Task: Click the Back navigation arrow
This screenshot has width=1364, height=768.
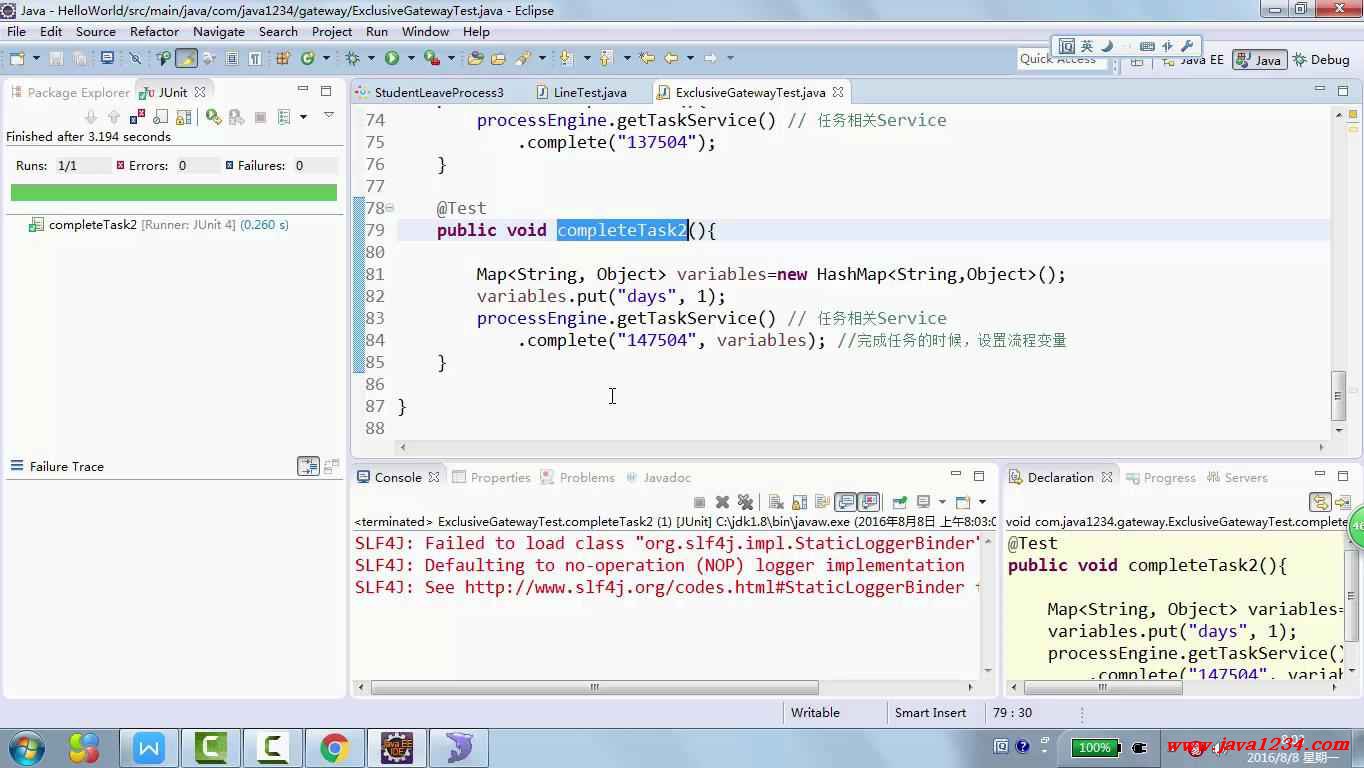Action: coord(671,59)
